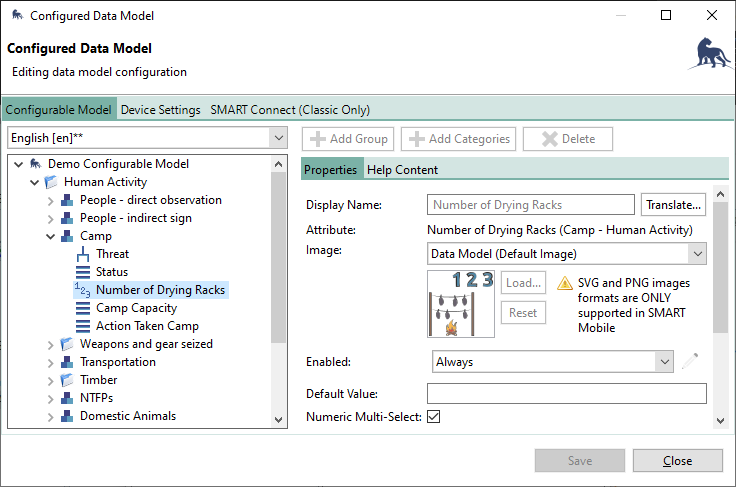Uncheck the Numeric Multi-Select checkbox

point(434,416)
